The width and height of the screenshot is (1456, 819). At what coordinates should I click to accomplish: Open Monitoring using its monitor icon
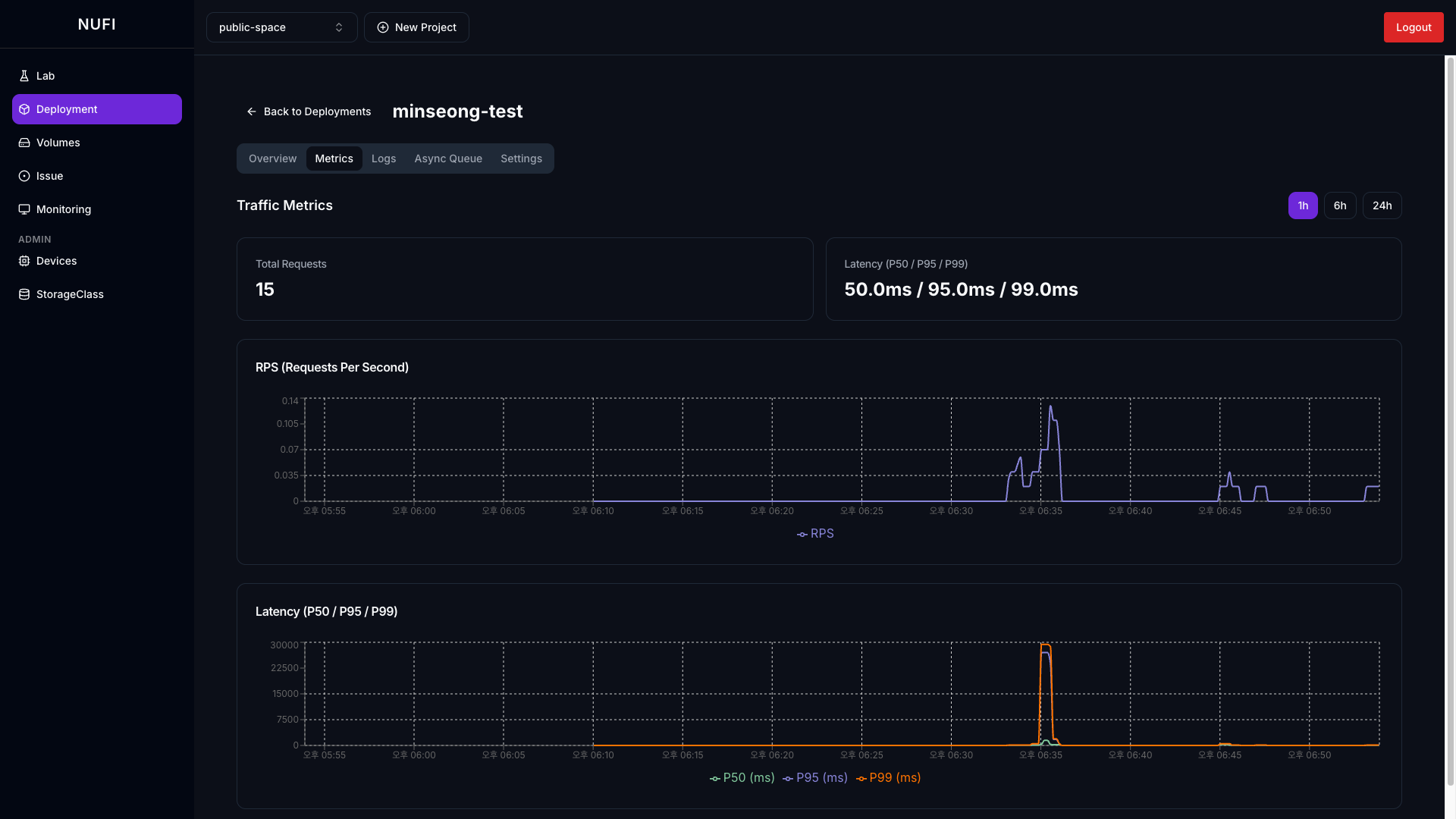point(24,209)
